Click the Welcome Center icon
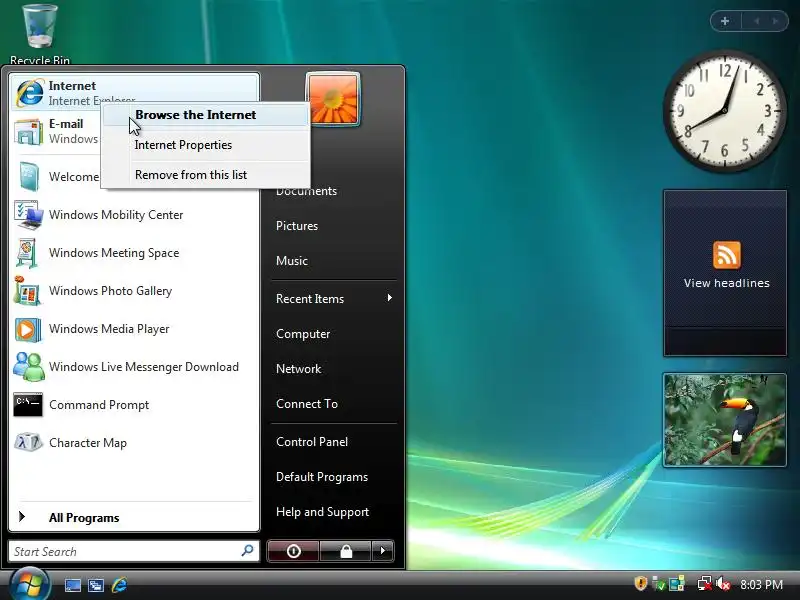The image size is (800, 600). pos(29,176)
